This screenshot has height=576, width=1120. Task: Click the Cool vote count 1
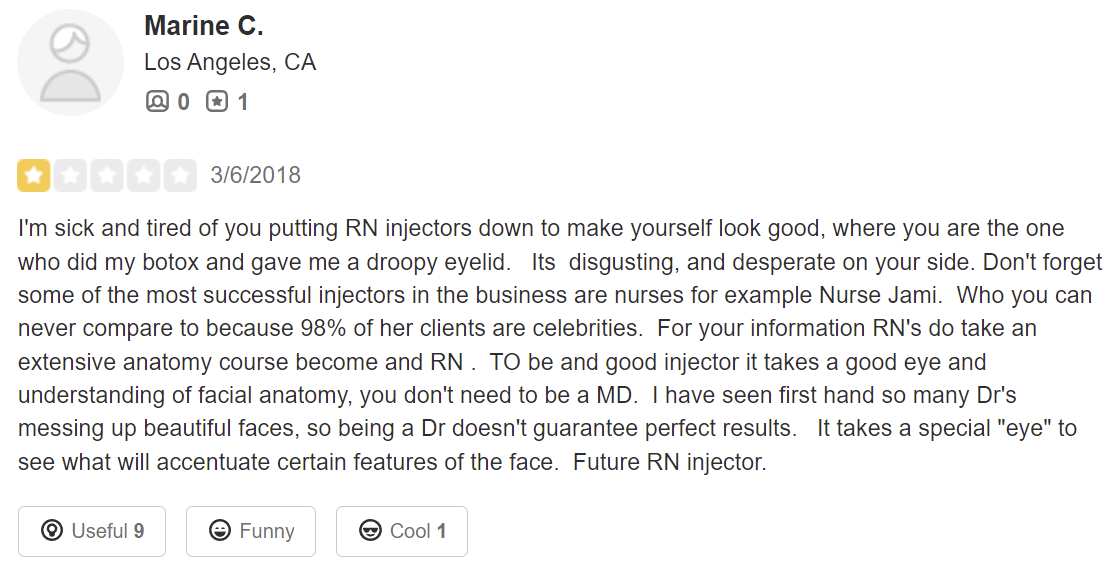(441, 531)
